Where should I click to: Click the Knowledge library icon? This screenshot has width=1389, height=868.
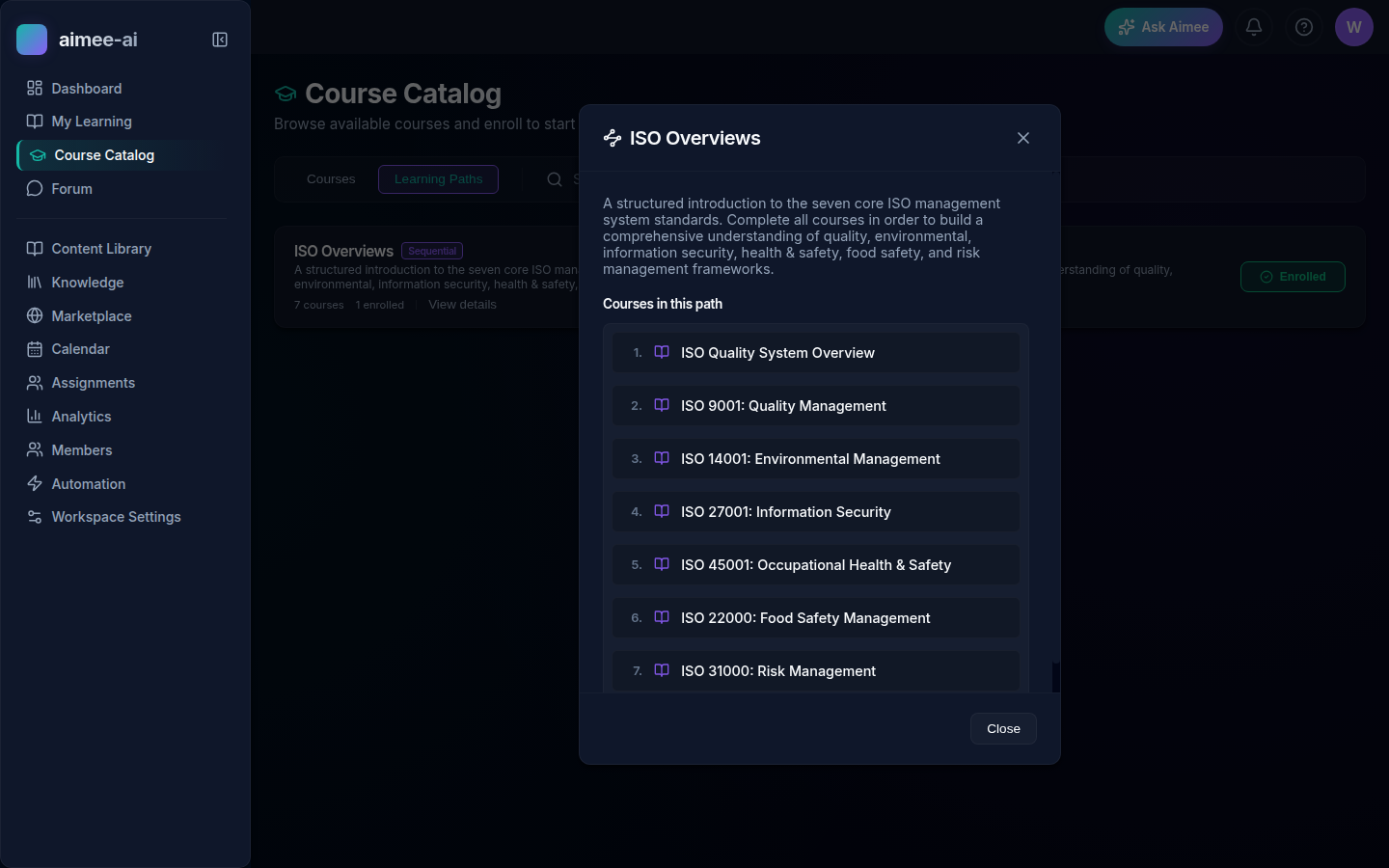pyautogui.click(x=35, y=283)
